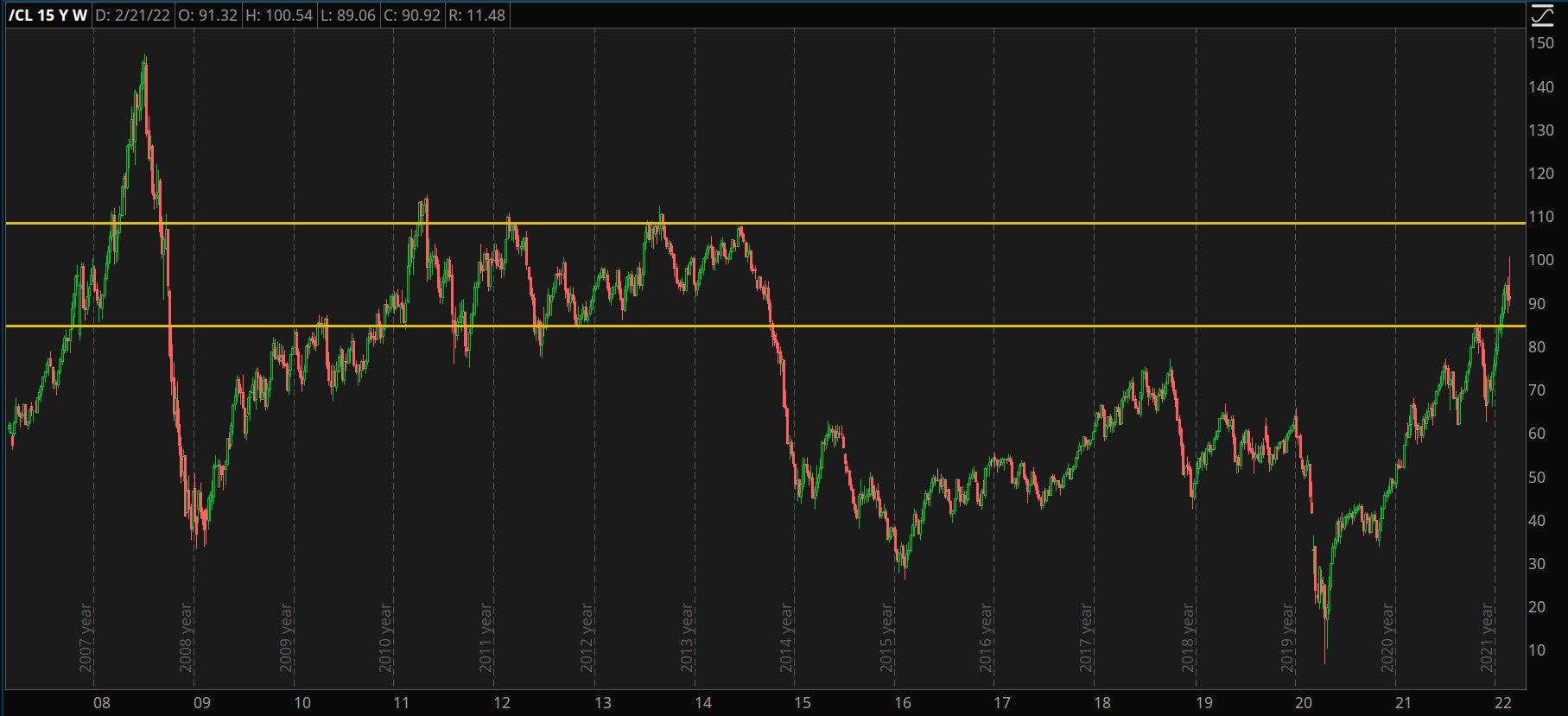Click the 60 label on the price axis

(x=1536, y=433)
